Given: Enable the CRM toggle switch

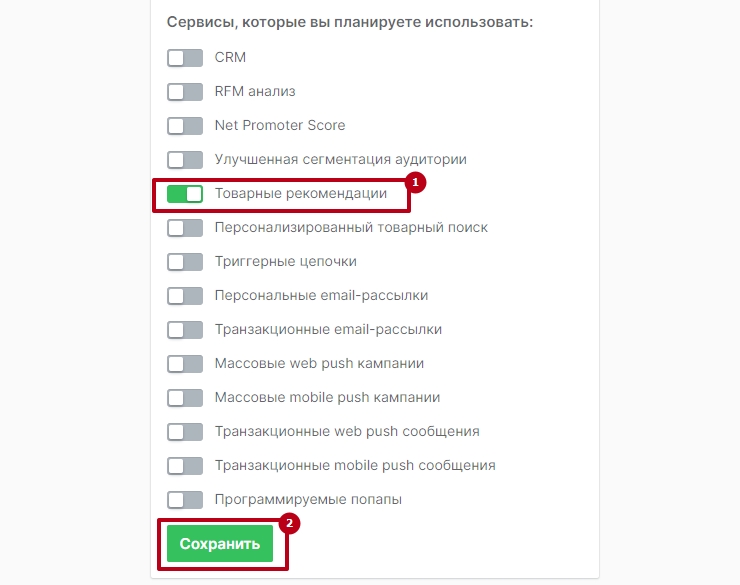Looking at the screenshot, I should 185,58.
